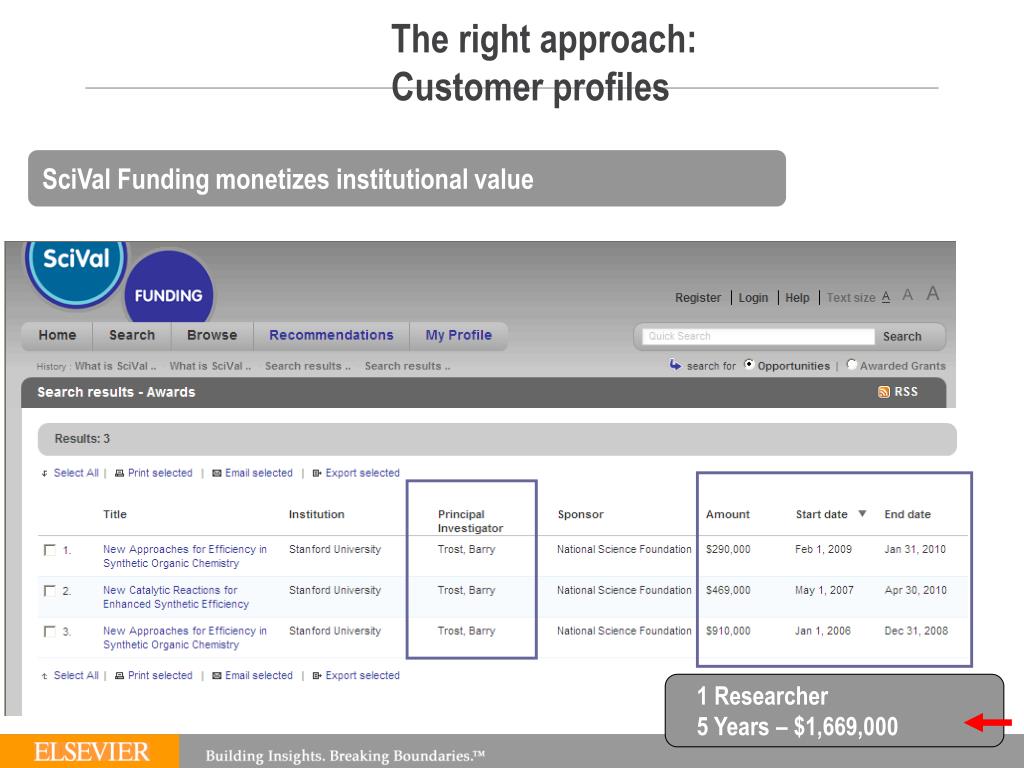Select the largest text size A

click(x=933, y=294)
